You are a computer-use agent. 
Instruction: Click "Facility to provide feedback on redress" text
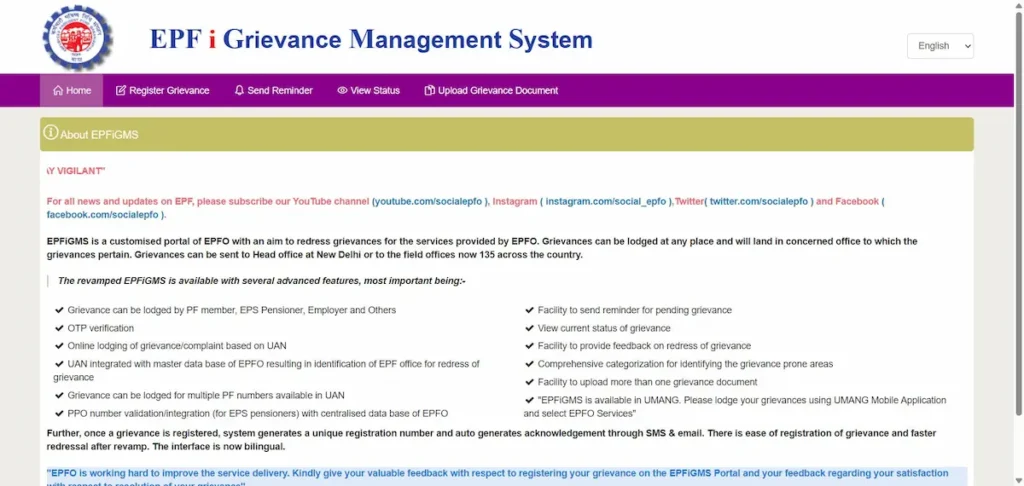coord(644,346)
